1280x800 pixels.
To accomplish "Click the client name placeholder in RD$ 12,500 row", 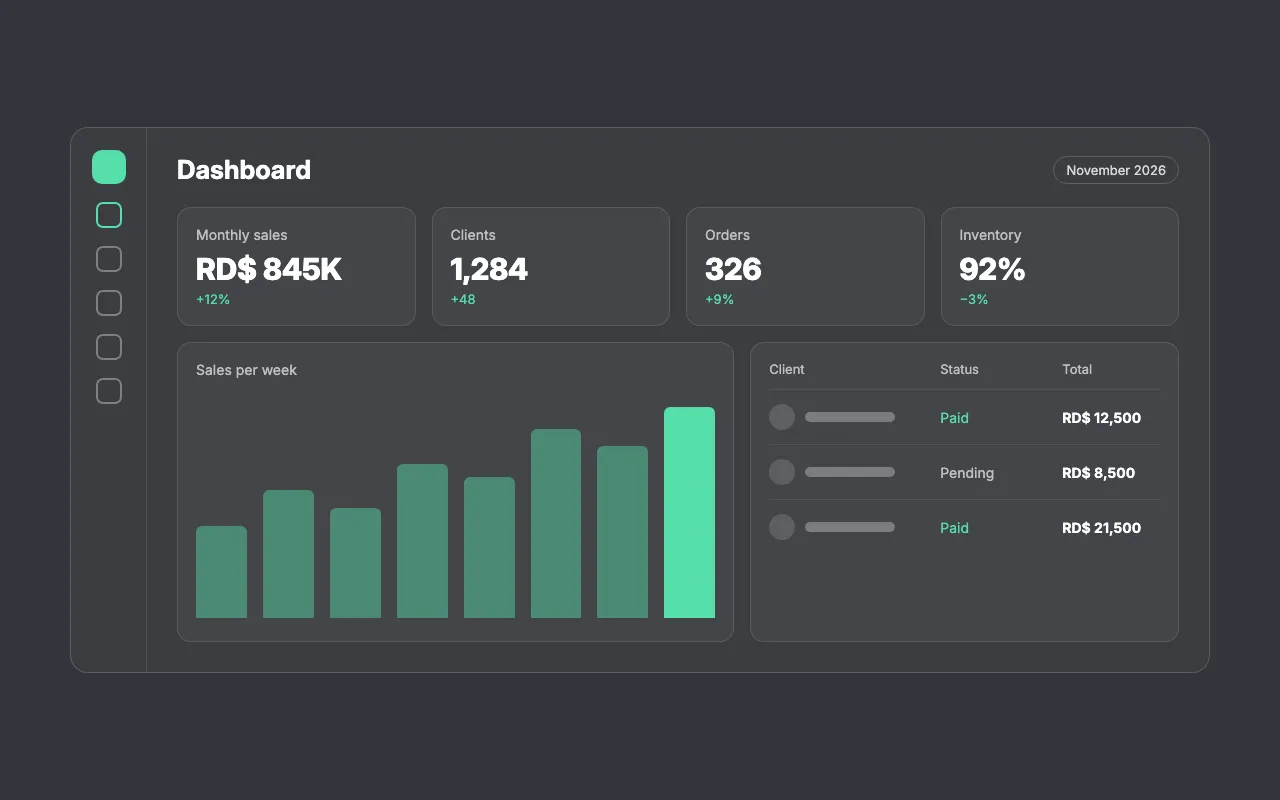I will [x=850, y=417].
